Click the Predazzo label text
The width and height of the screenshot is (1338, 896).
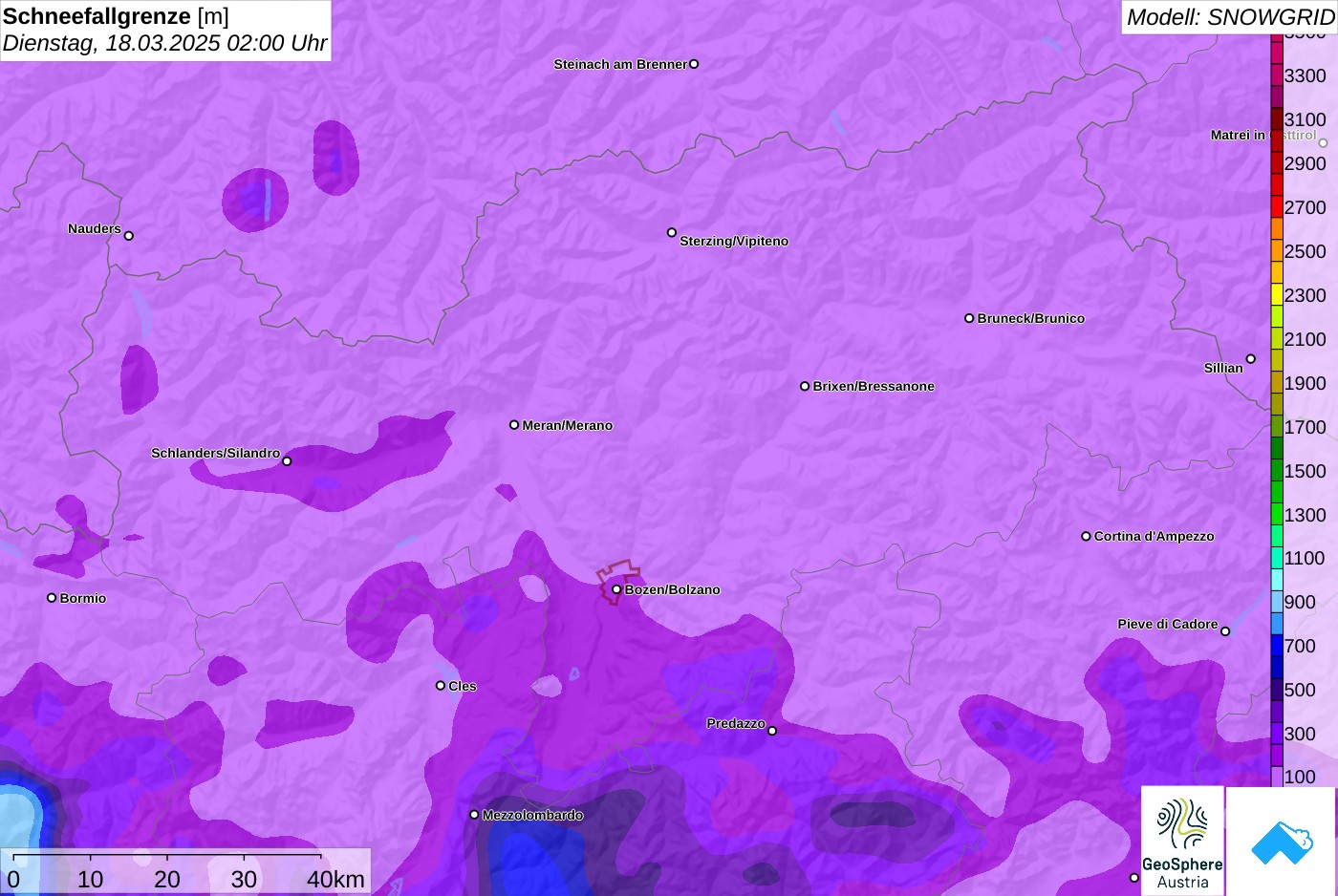point(736,723)
